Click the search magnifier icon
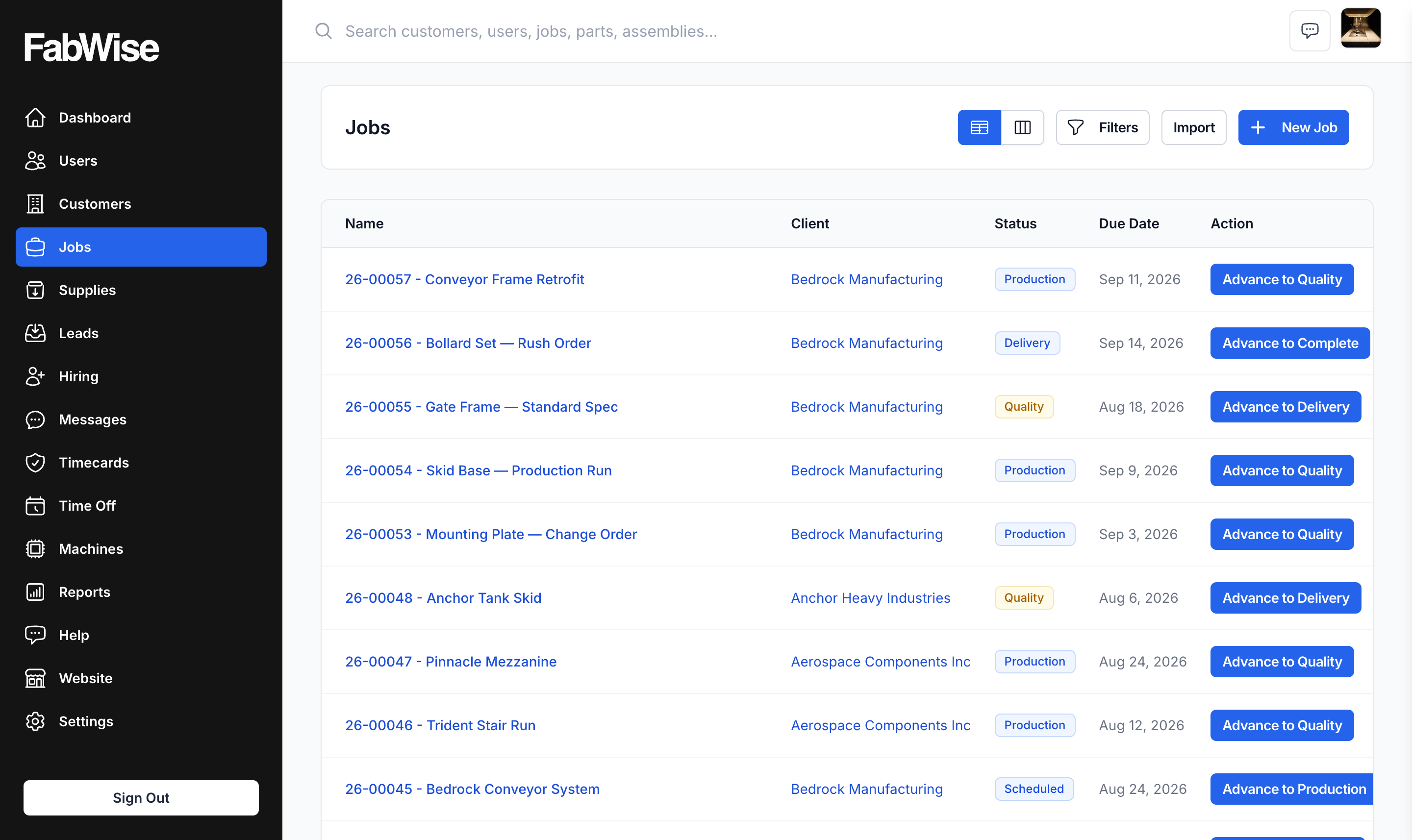This screenshot has width=1412, height=840. click(x=323, y=30)
